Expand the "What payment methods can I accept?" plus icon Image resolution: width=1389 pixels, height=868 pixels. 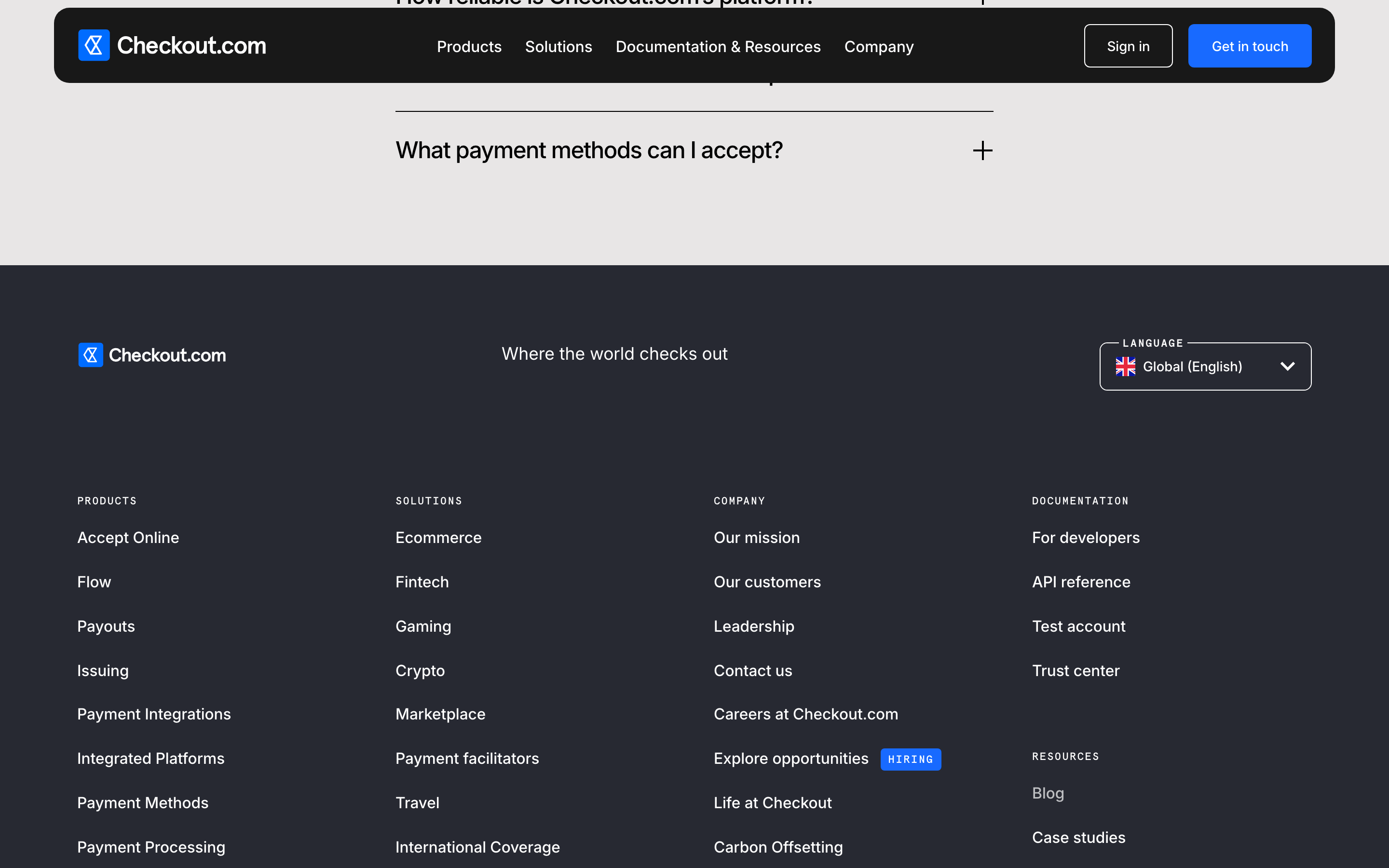click(x=982, y=150)
